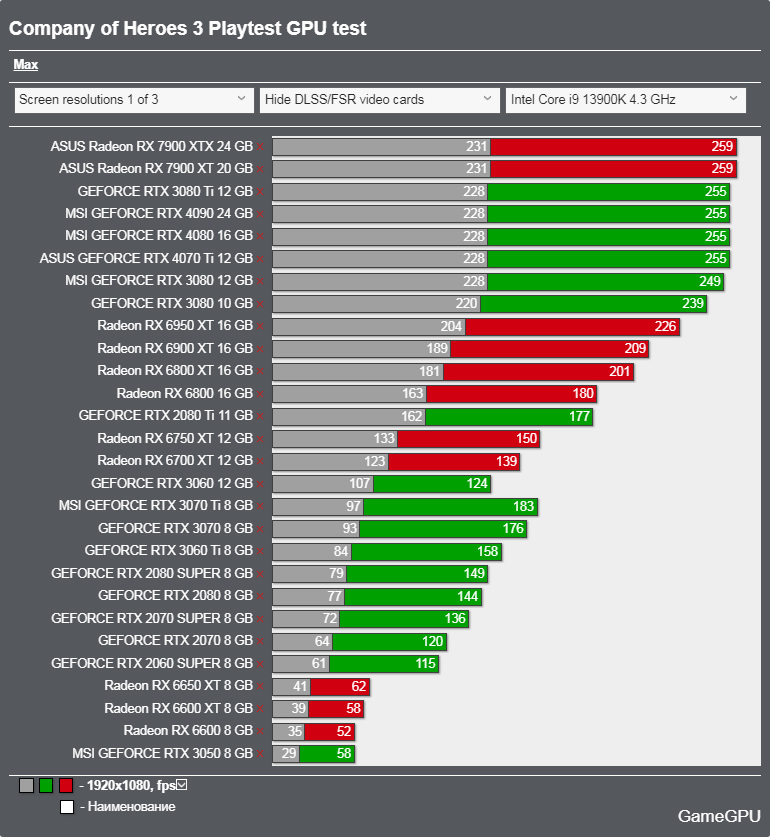This screenshot has height=837, width=770.
Task: Click the white Наименование legend swatch
Action: (67, 807)
